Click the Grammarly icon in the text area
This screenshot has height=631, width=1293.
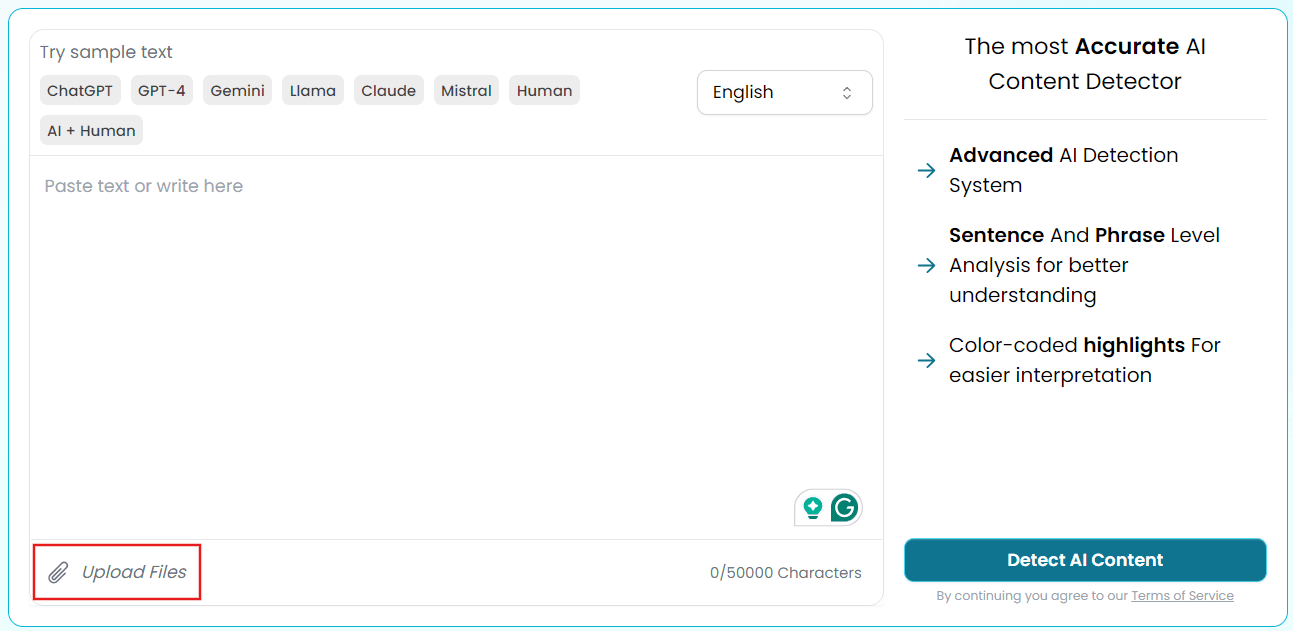[x=845, y=508]
